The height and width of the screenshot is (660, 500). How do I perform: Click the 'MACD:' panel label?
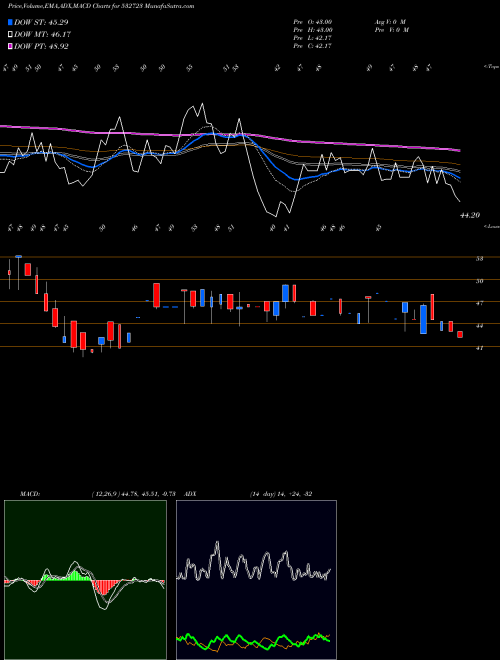pos(30,494)
